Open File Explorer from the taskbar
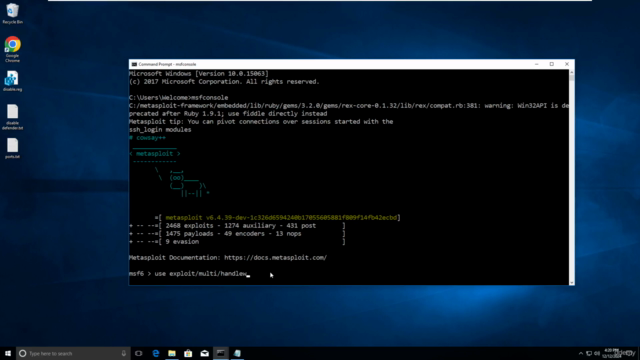This screenshot has width=640, height=360. (x=172, y=353)
